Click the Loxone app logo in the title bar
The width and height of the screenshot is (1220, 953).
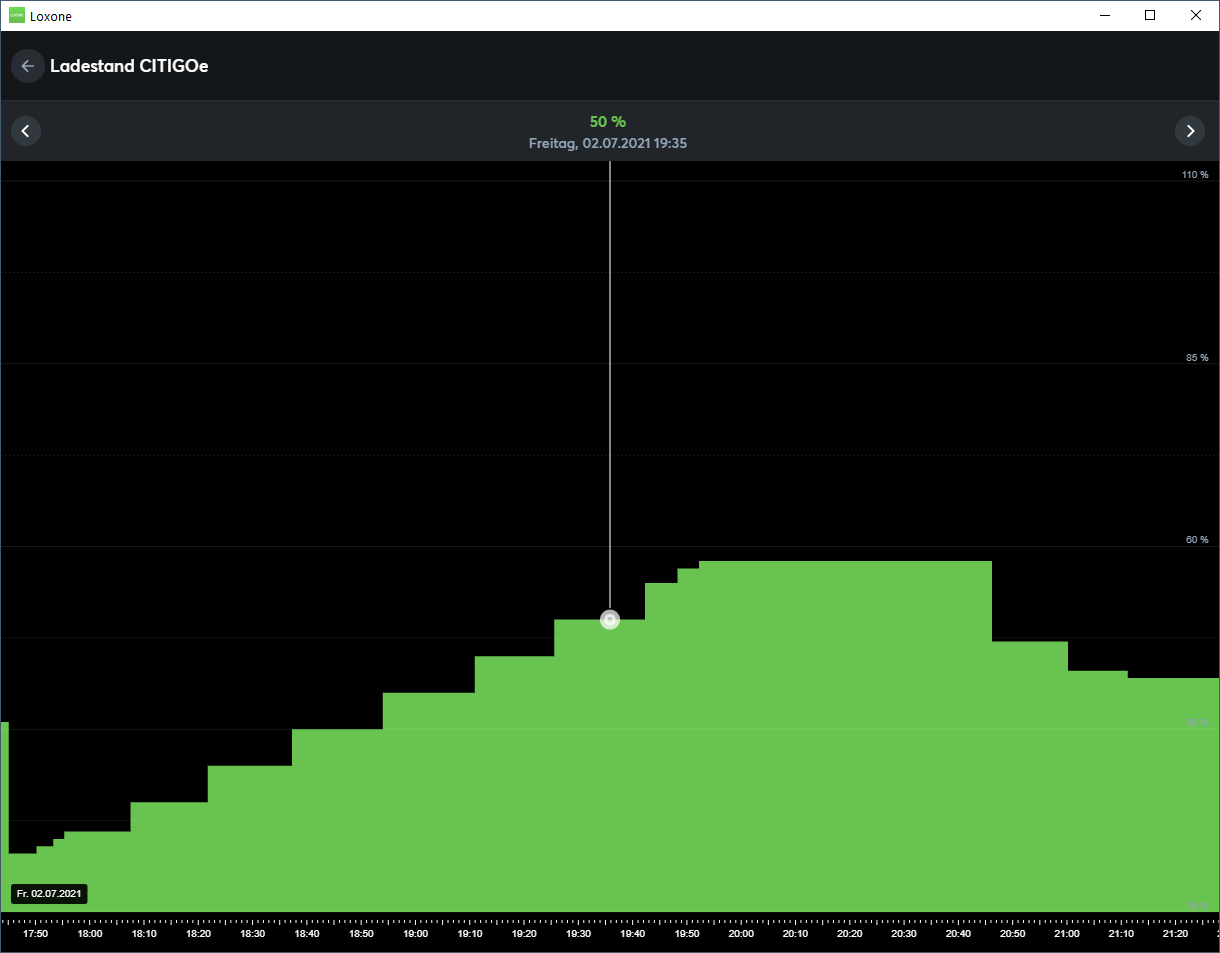(16, 16)
